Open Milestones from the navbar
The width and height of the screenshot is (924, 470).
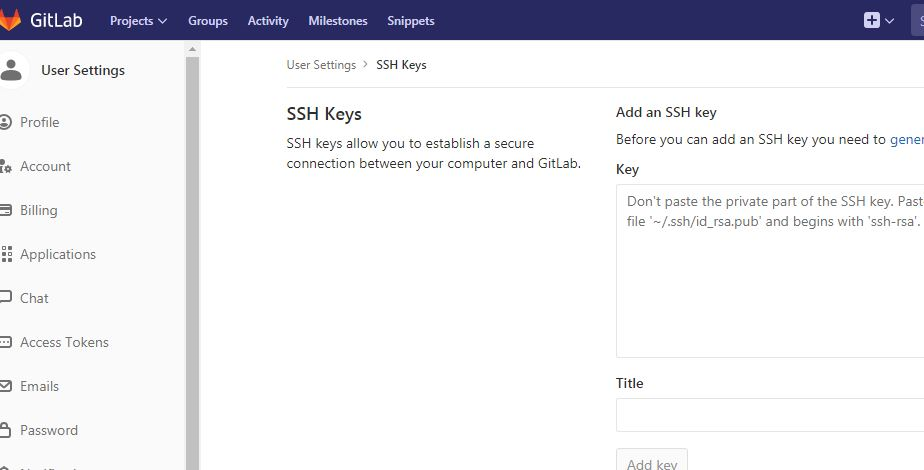coord(338,20)
